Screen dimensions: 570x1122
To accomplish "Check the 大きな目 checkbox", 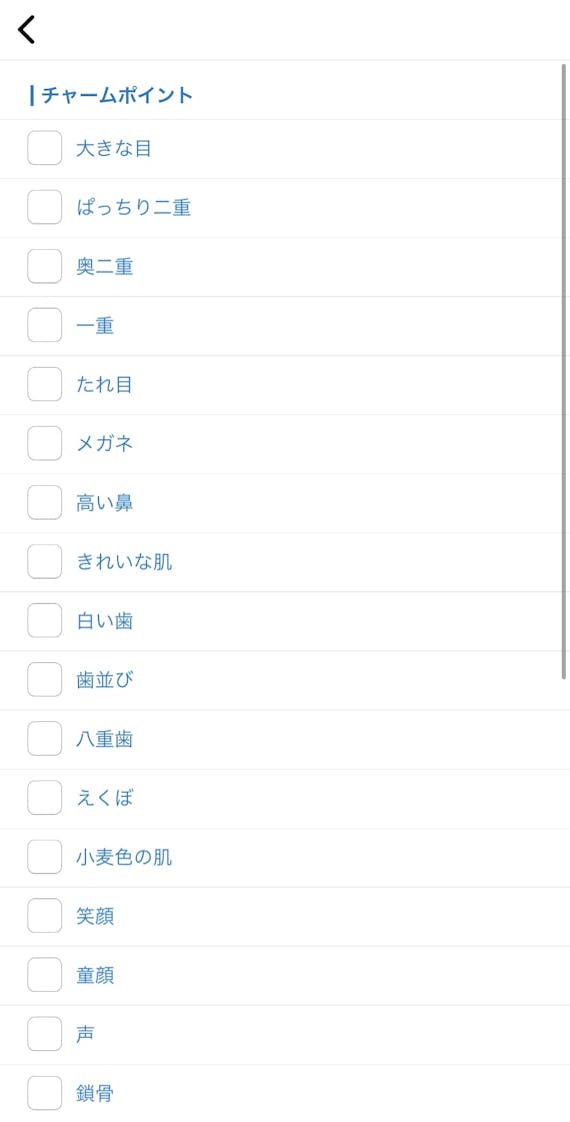I will tap(44, 148).
